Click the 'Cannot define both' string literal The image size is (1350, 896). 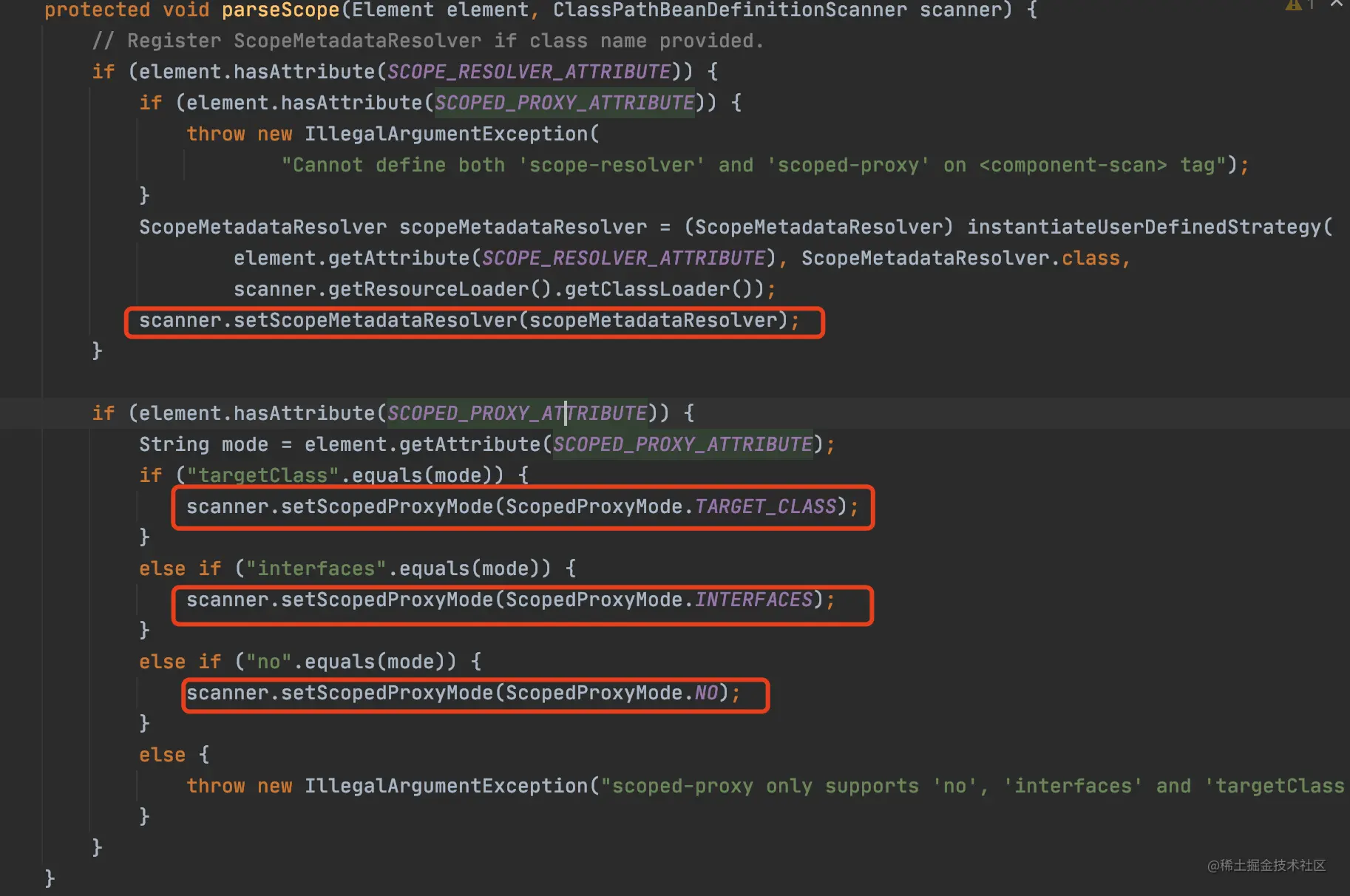pos(754,165)
